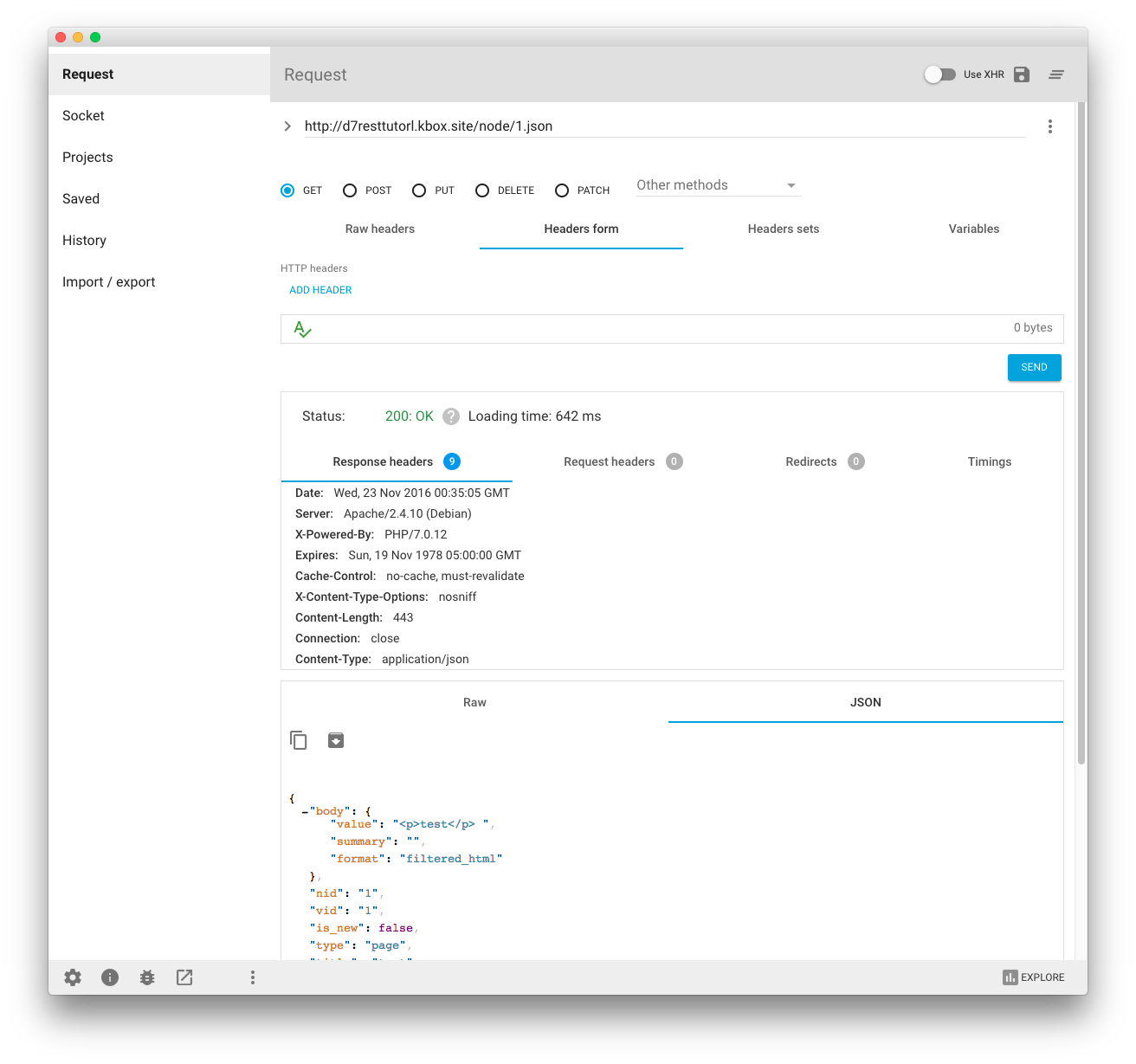Click the SEND button

pyautogui.click(x=1035, y=367)
